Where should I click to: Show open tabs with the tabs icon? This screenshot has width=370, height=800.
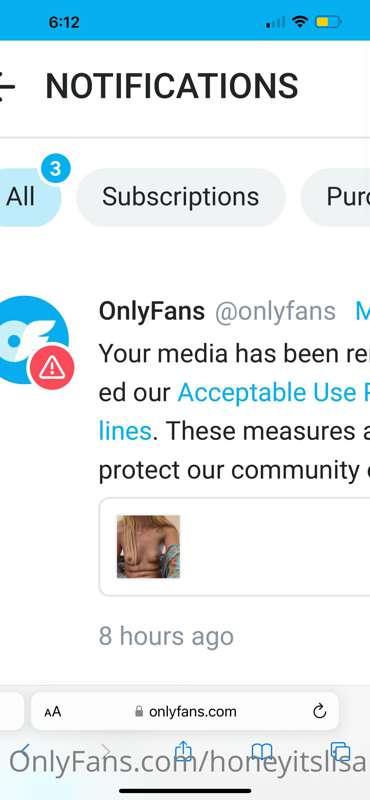pos(340,752)
